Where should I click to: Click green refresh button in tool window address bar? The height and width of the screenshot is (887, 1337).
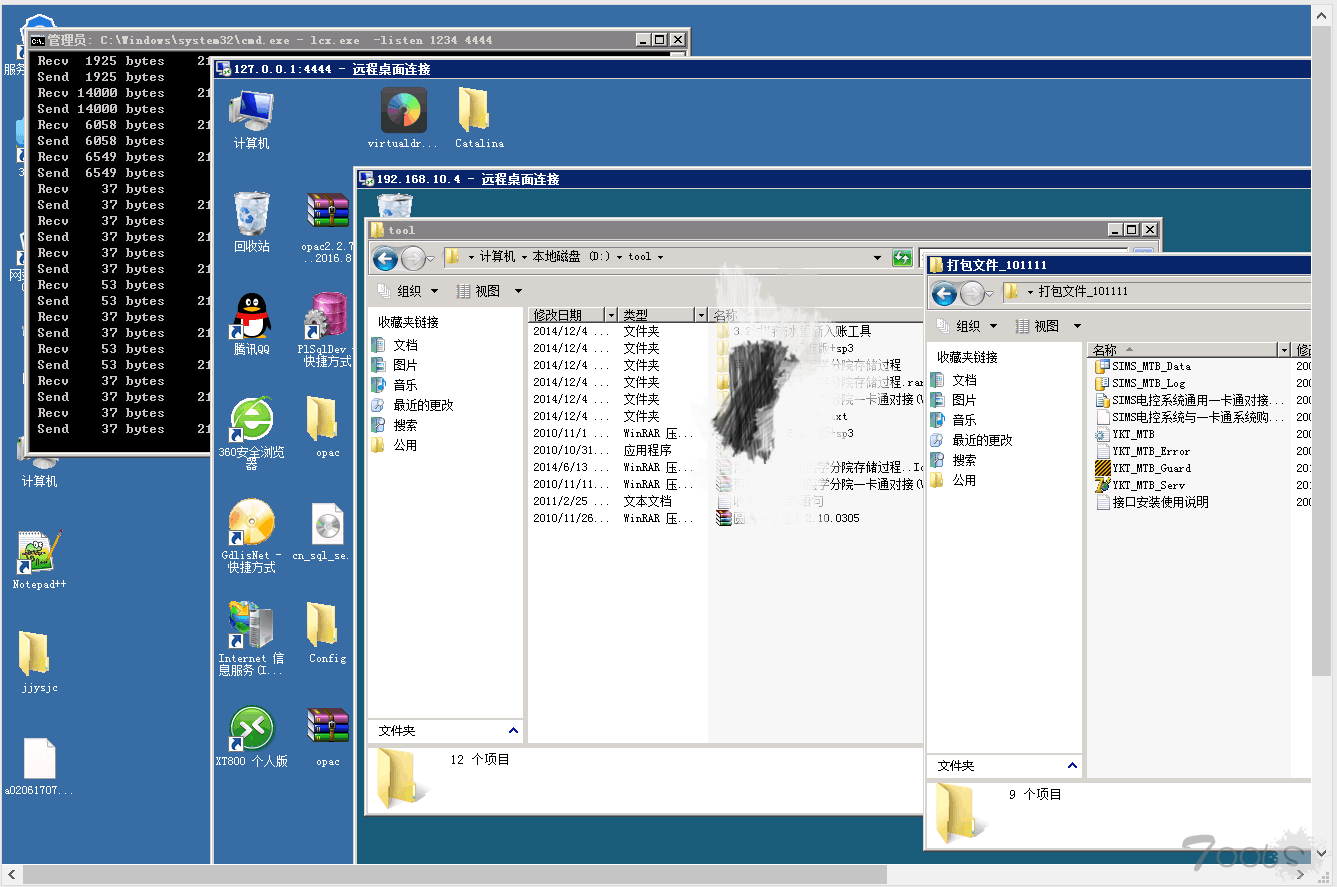[x=902, y=258]
